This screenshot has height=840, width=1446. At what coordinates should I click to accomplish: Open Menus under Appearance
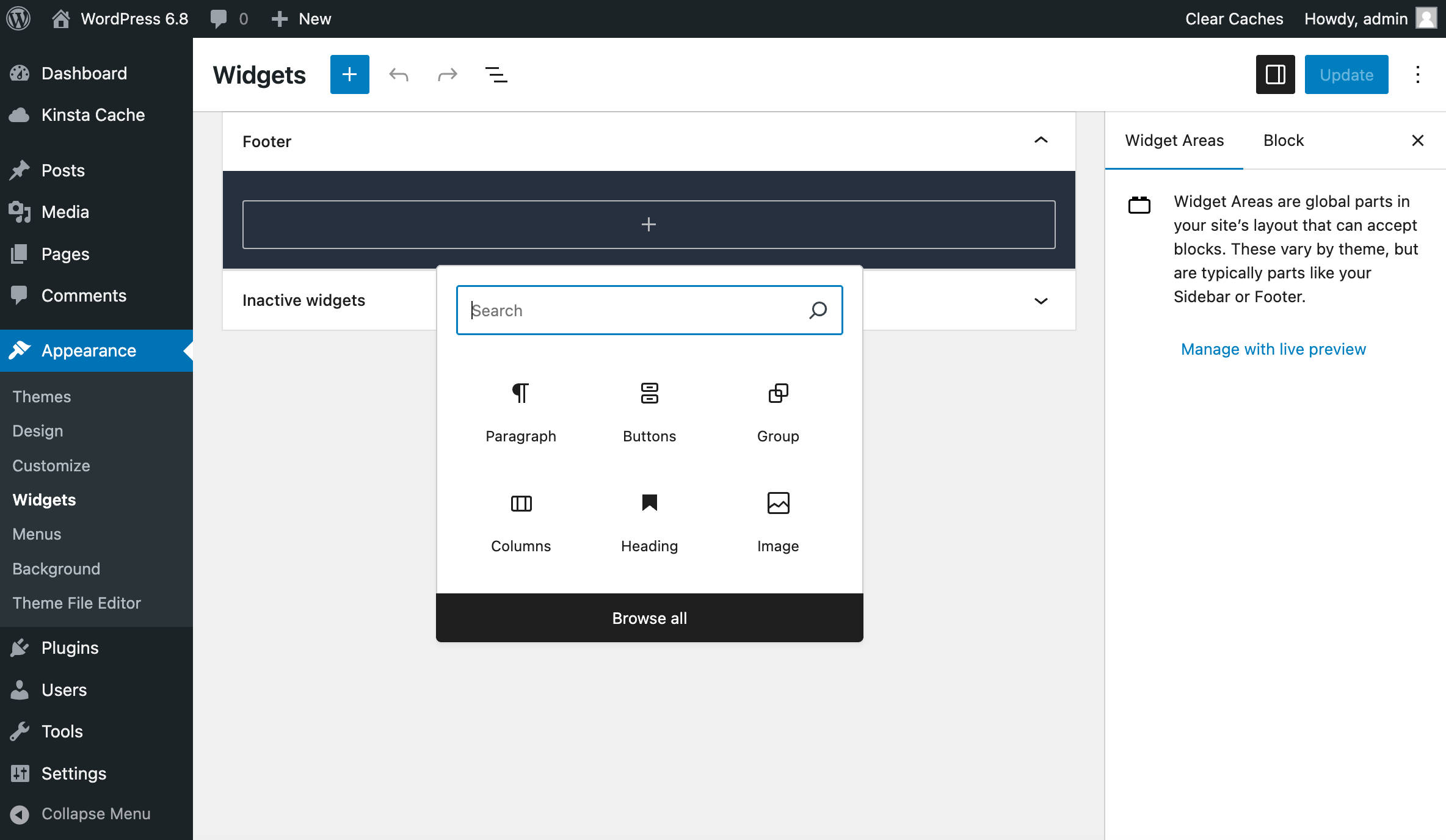(37, 534)
